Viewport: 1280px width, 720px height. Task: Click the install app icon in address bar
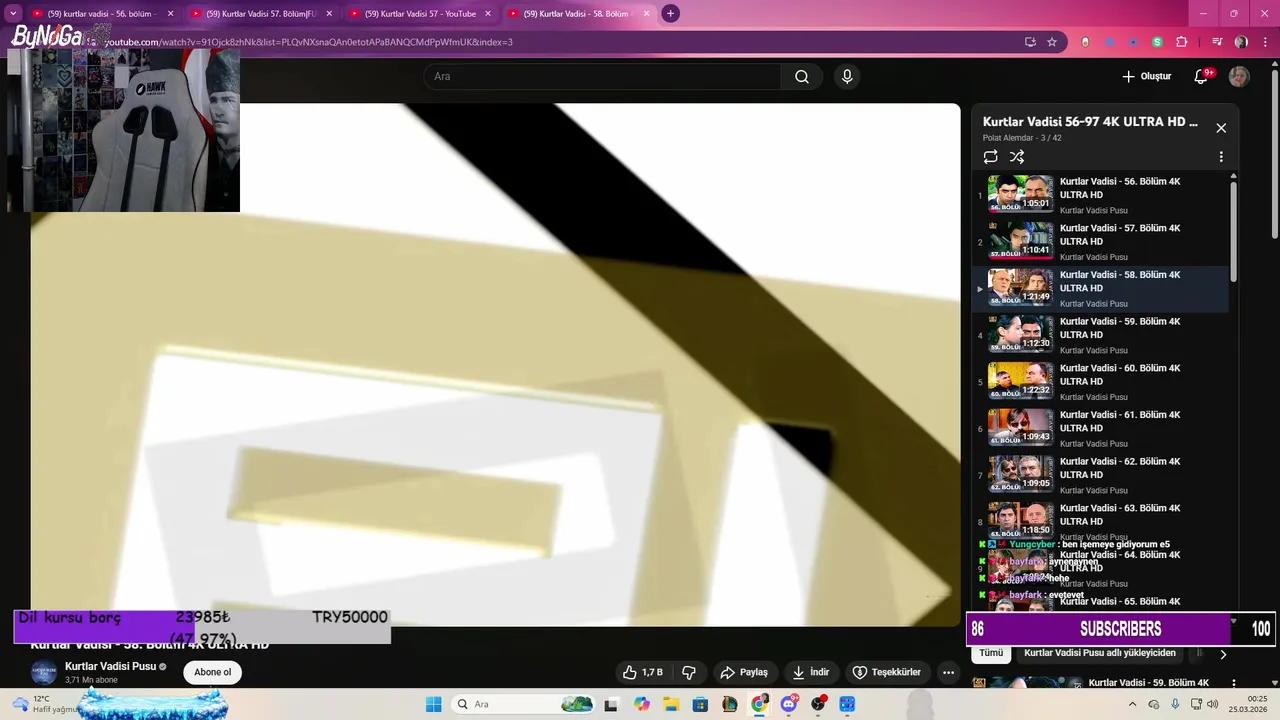(x=1030, y=42)
